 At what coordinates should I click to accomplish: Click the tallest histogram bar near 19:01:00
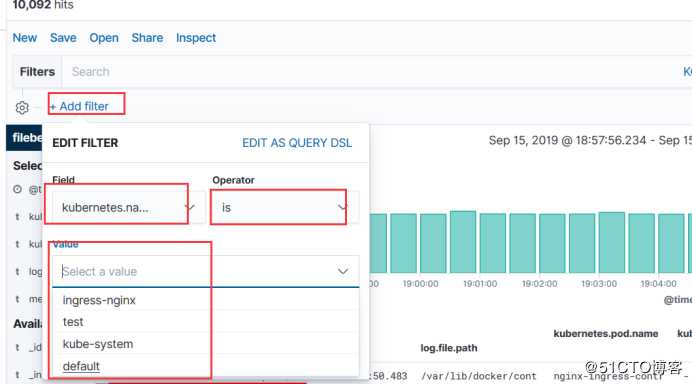tap(463, 242)
